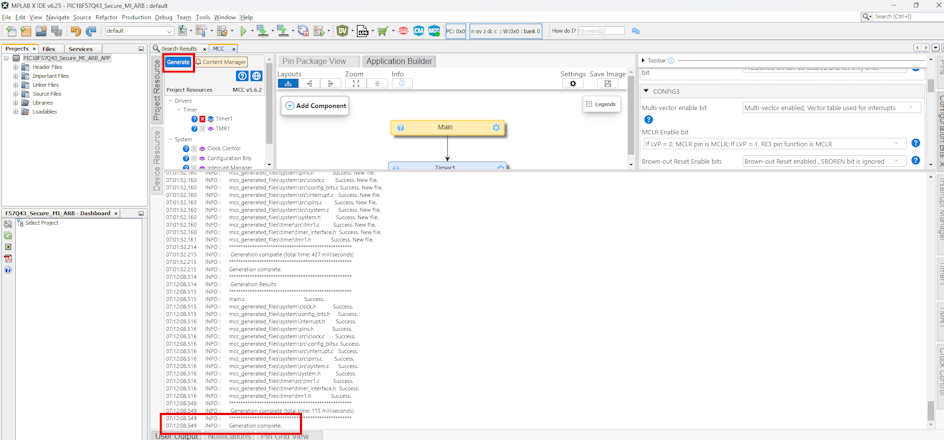Click the green Run Project arrow

(x=243, y=31)
